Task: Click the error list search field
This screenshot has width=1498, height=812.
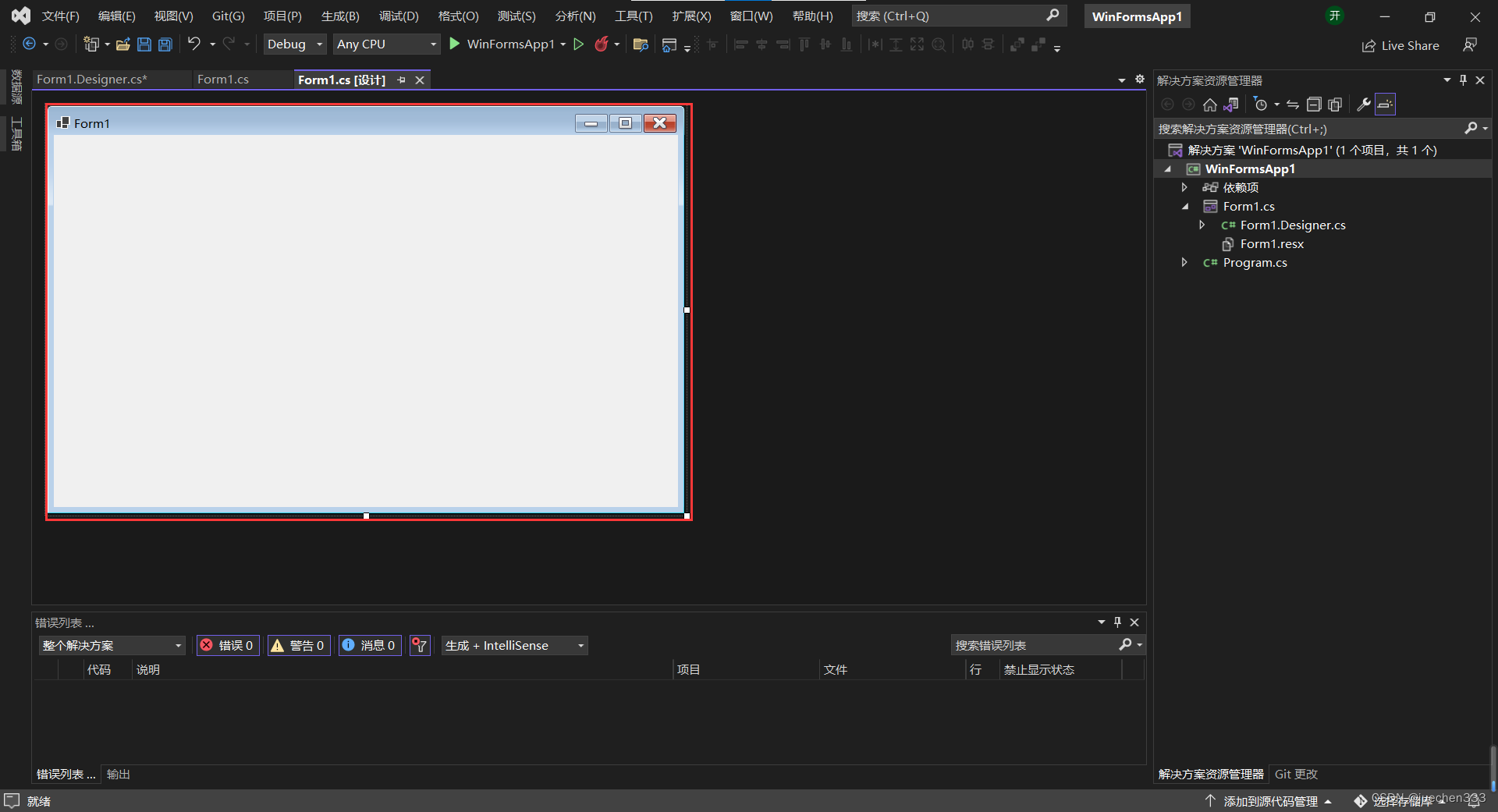Action: pyautogui.click(x=1035, y=645)
